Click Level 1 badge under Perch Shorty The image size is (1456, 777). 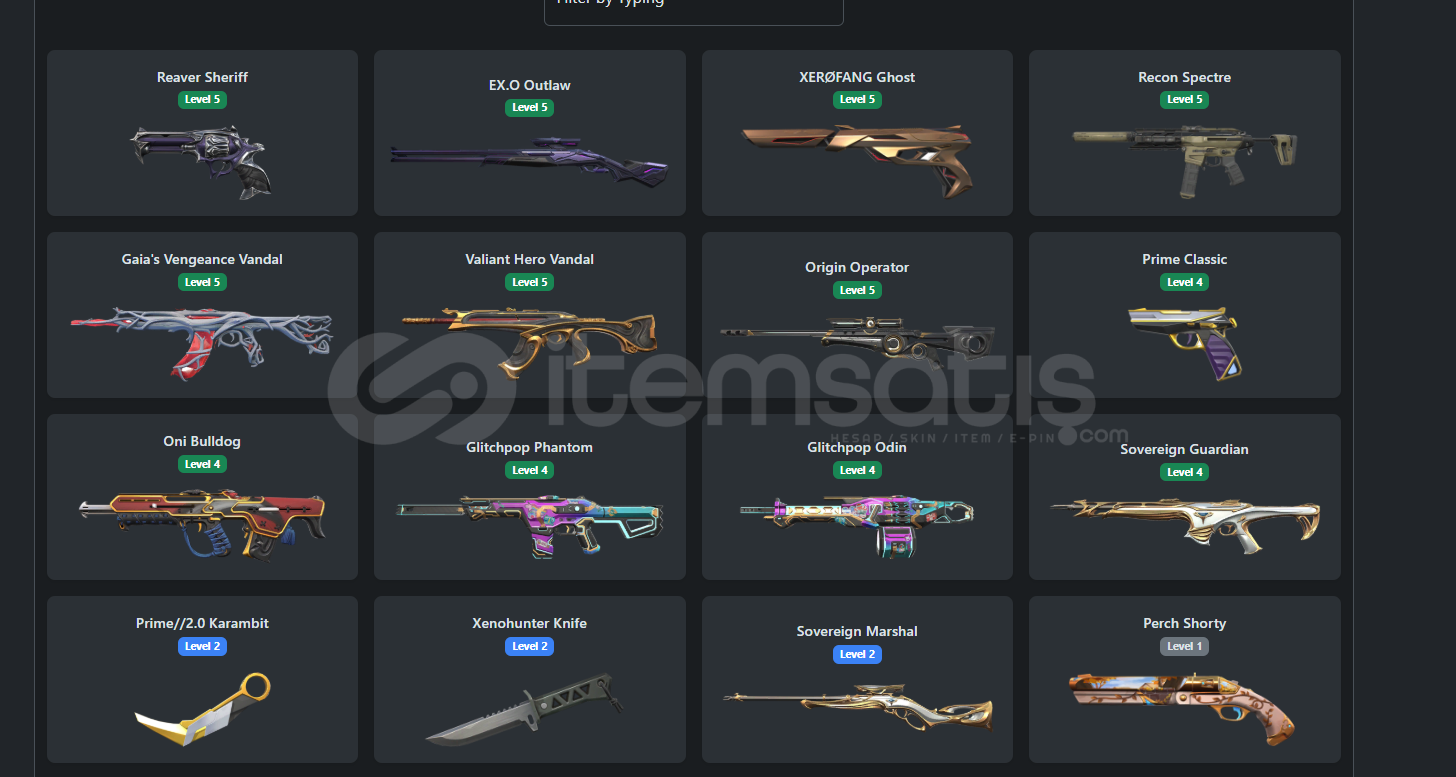click(x=1184, y=646)
